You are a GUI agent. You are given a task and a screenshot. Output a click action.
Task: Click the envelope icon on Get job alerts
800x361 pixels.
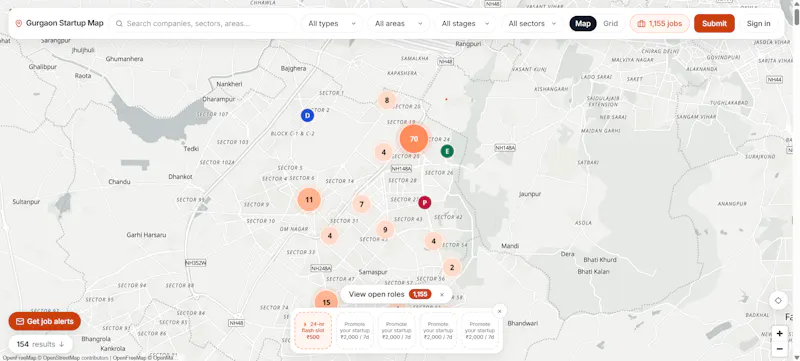pos(20,321)
